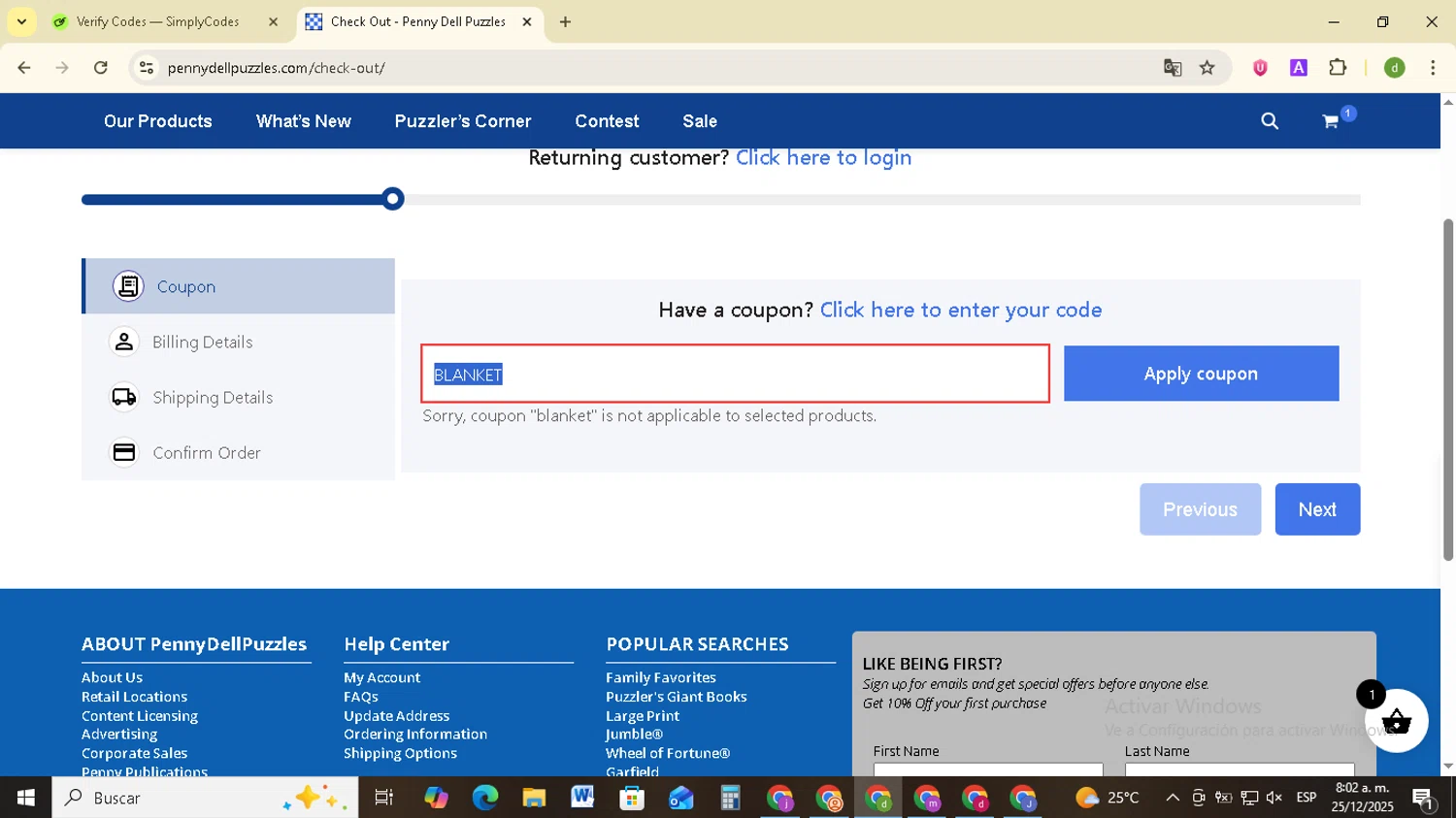
Task: Click the Coupon step receipt icon
Action: click(128, 286)
